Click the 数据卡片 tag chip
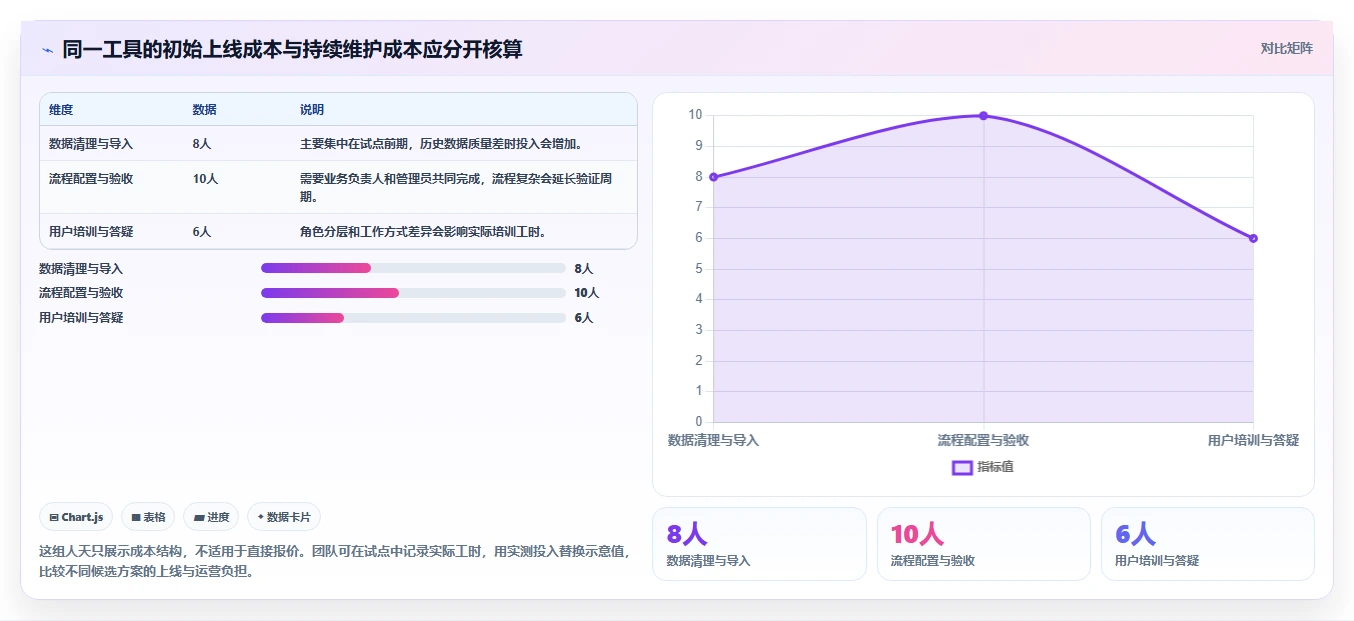Viewport: 1354px width, 621px height. [284, 517]
